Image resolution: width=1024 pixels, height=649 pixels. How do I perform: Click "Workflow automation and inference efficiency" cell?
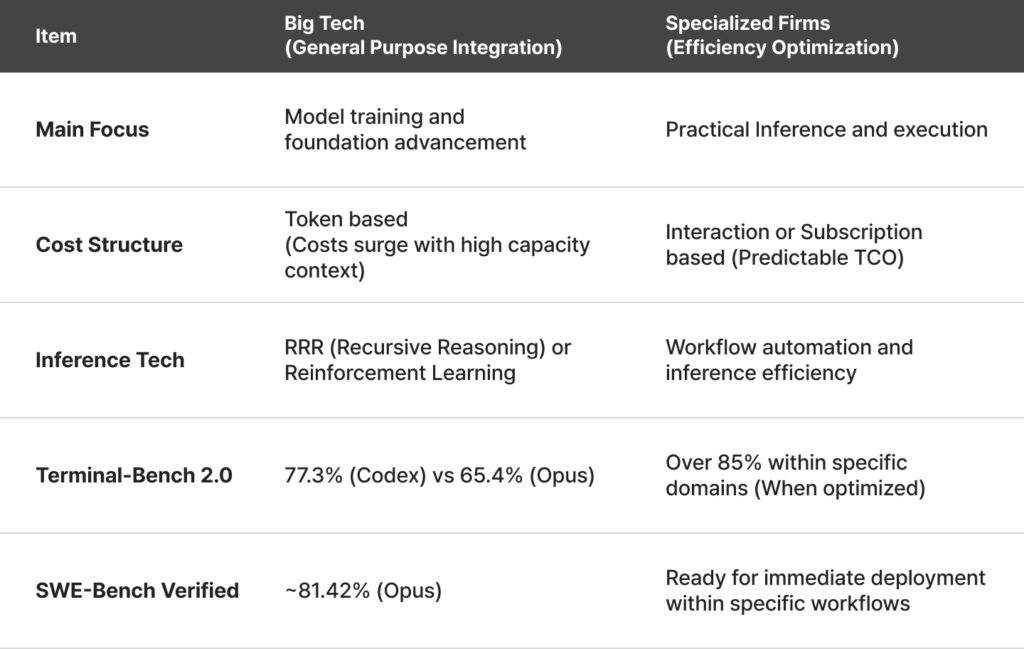(x=789, y=360)
